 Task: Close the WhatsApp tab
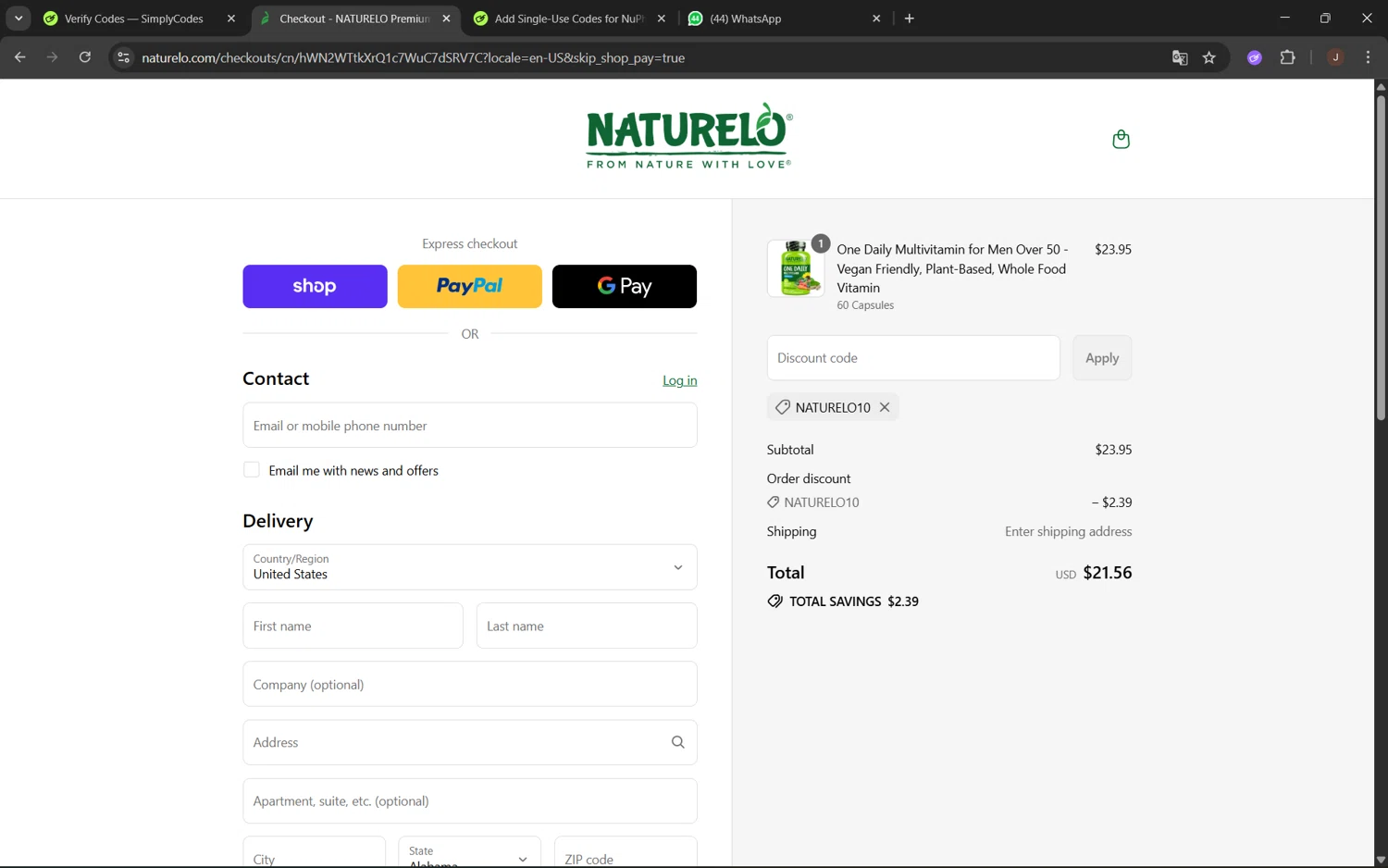coord(876,19)
